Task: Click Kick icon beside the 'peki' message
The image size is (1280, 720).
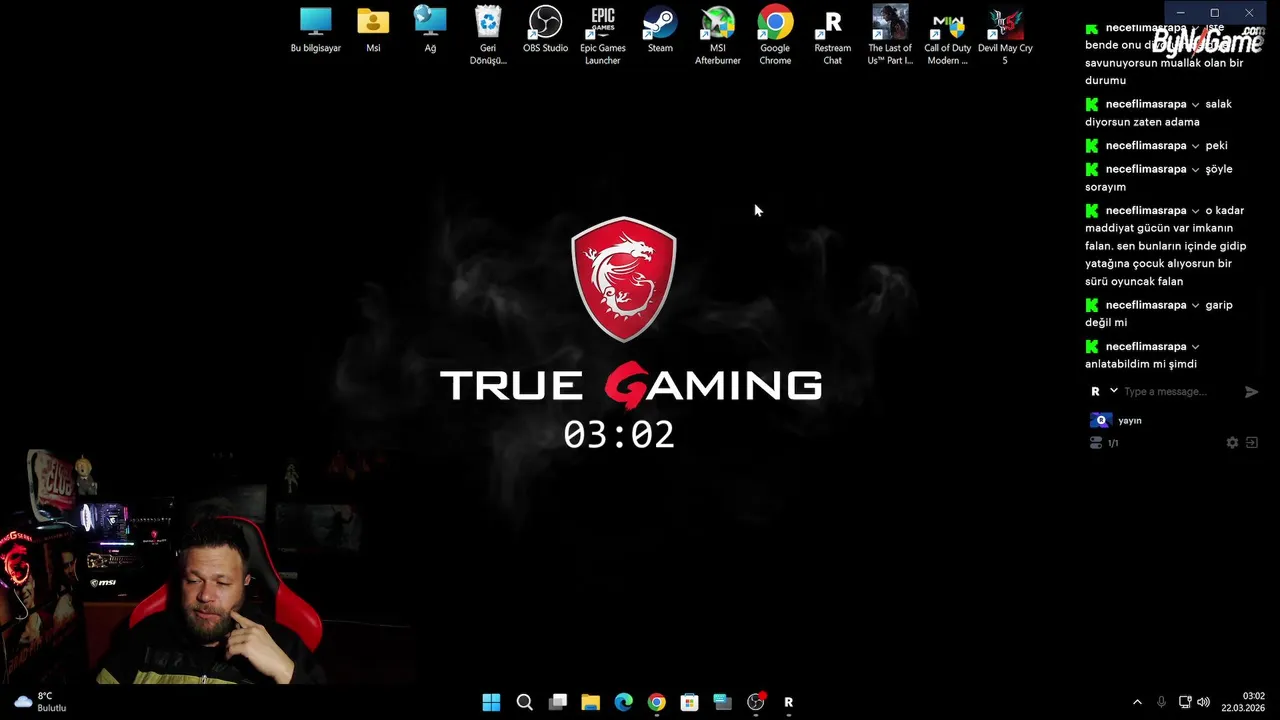Action: coord(1092,146)
